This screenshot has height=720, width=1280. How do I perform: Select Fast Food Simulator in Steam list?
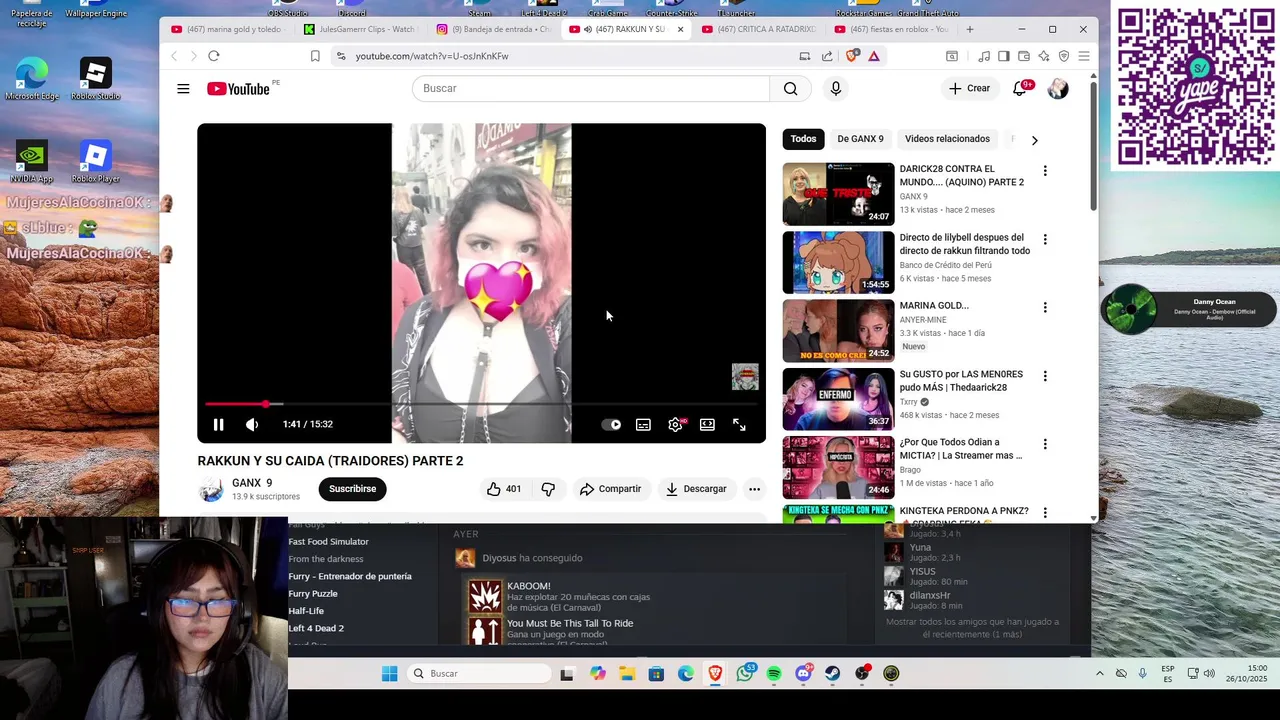click(x=328, y=541)
